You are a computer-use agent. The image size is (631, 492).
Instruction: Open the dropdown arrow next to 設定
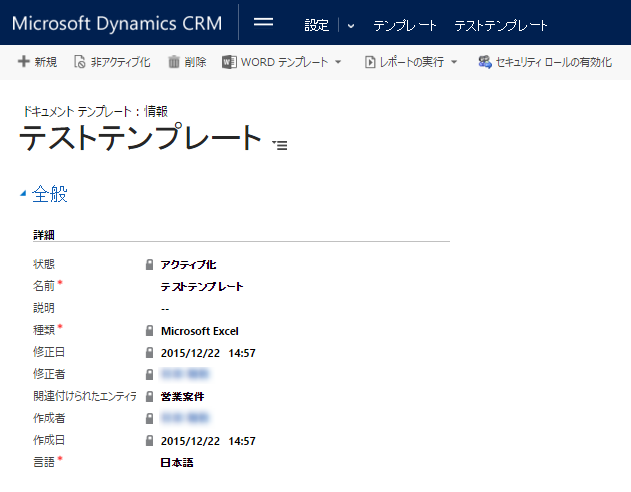point(351,26)
